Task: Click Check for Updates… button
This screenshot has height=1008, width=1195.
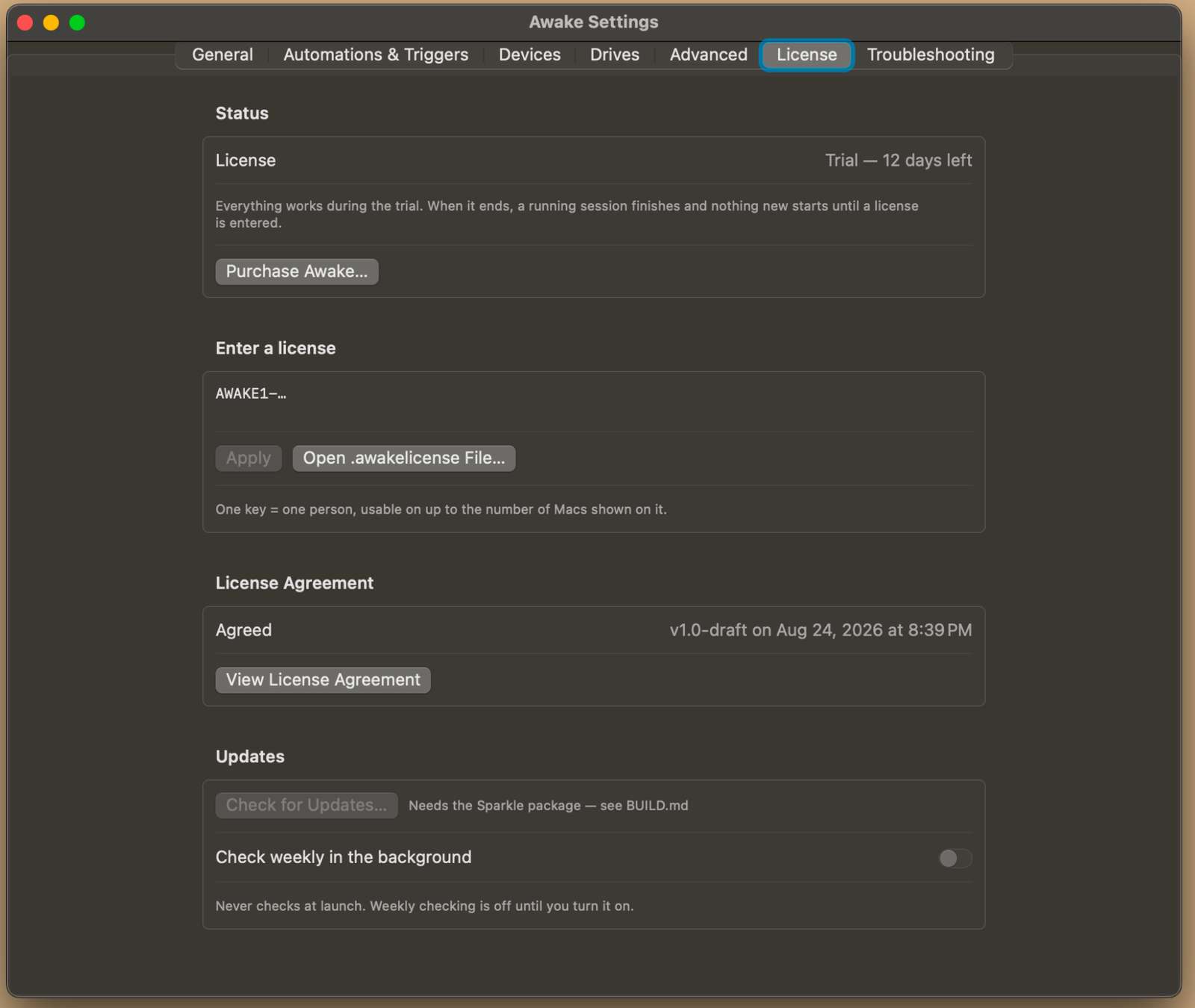Action: click(306, 805)
